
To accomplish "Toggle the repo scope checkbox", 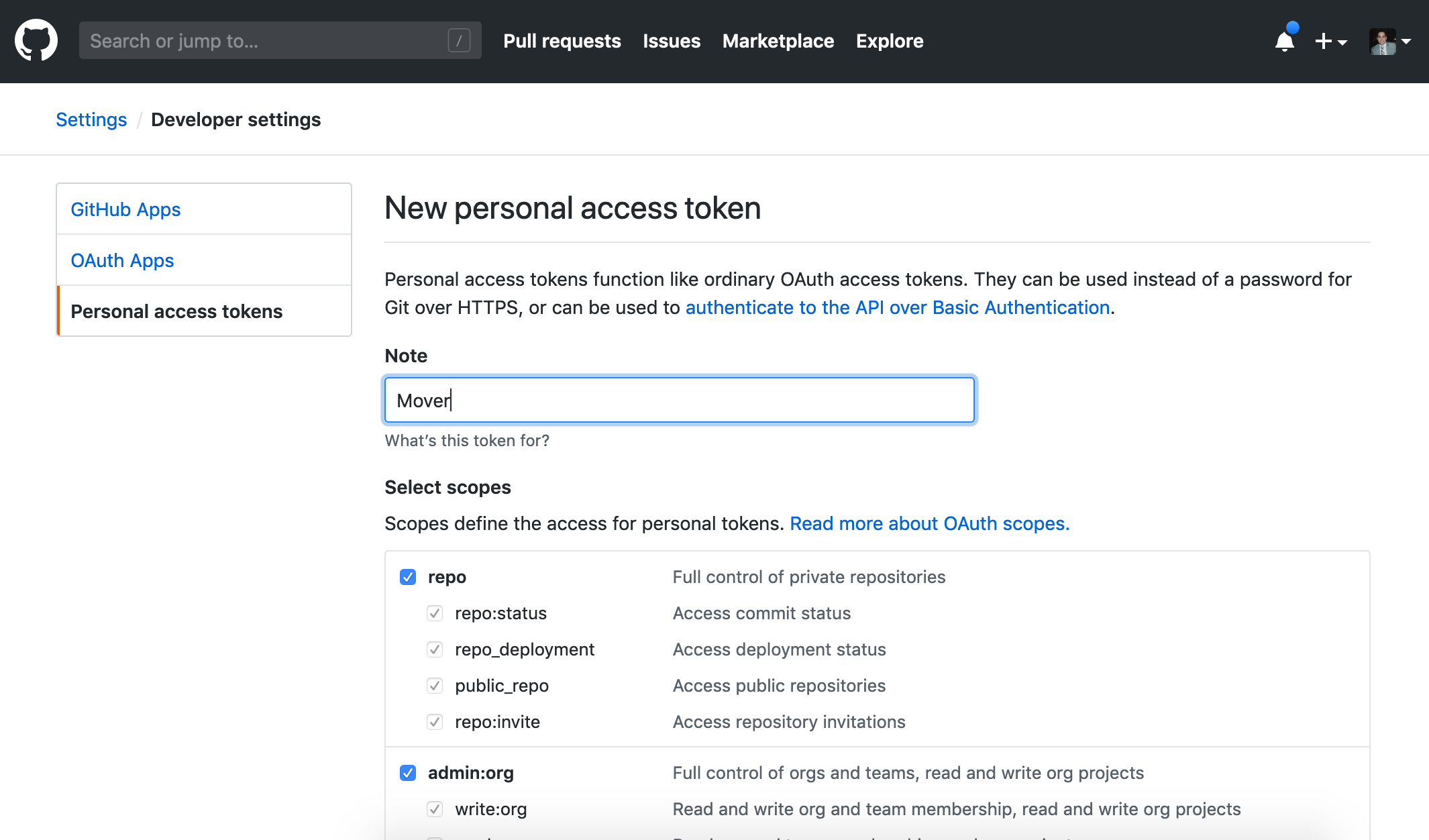I will click(x=408, y=576).
